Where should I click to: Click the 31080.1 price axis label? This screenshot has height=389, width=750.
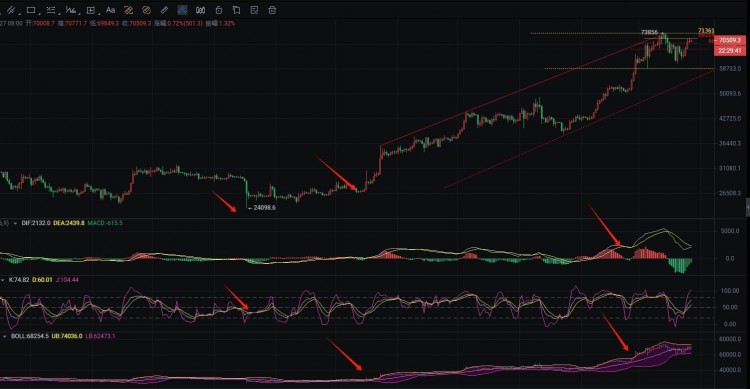coord(730,168)
